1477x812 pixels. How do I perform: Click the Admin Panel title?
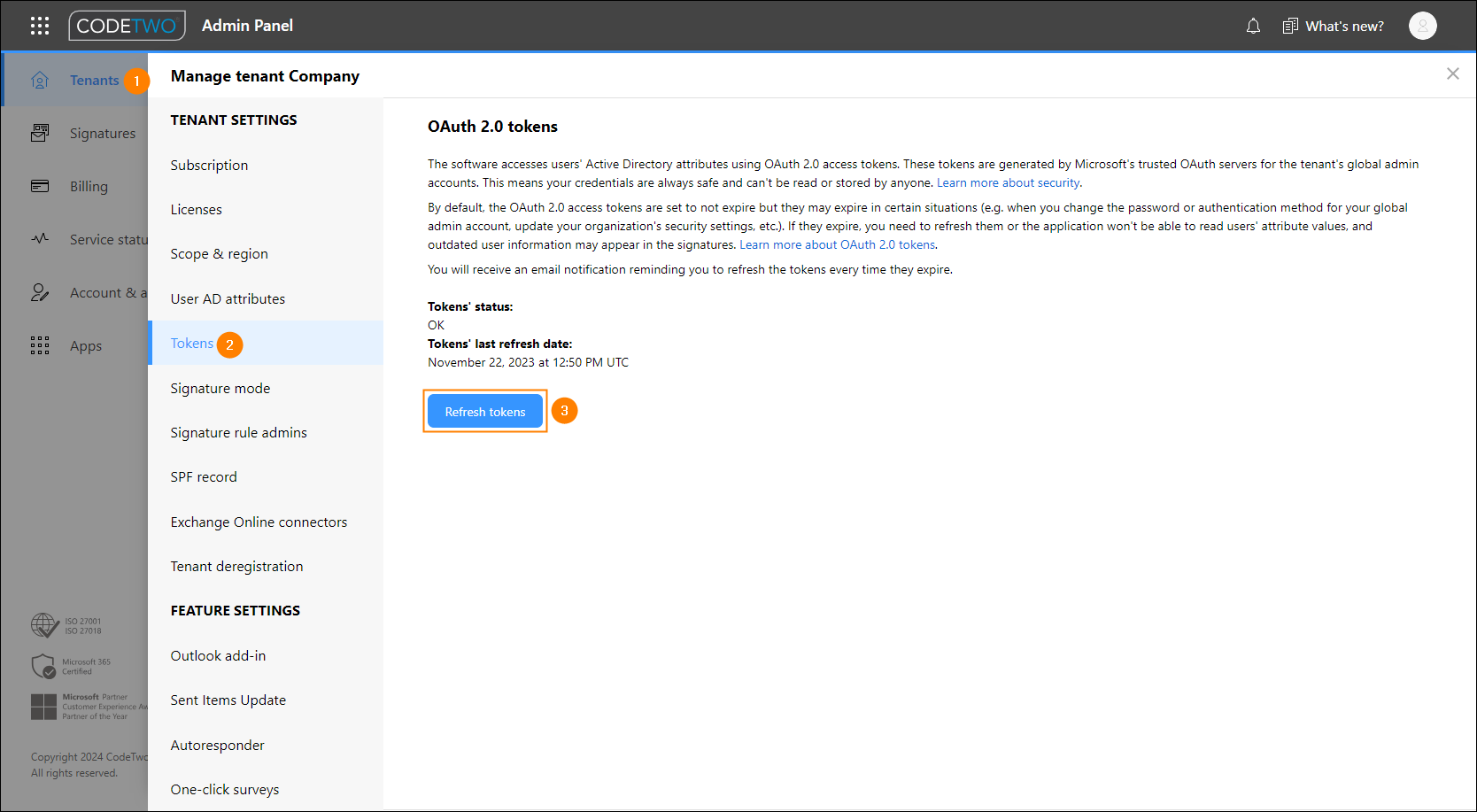247,26
